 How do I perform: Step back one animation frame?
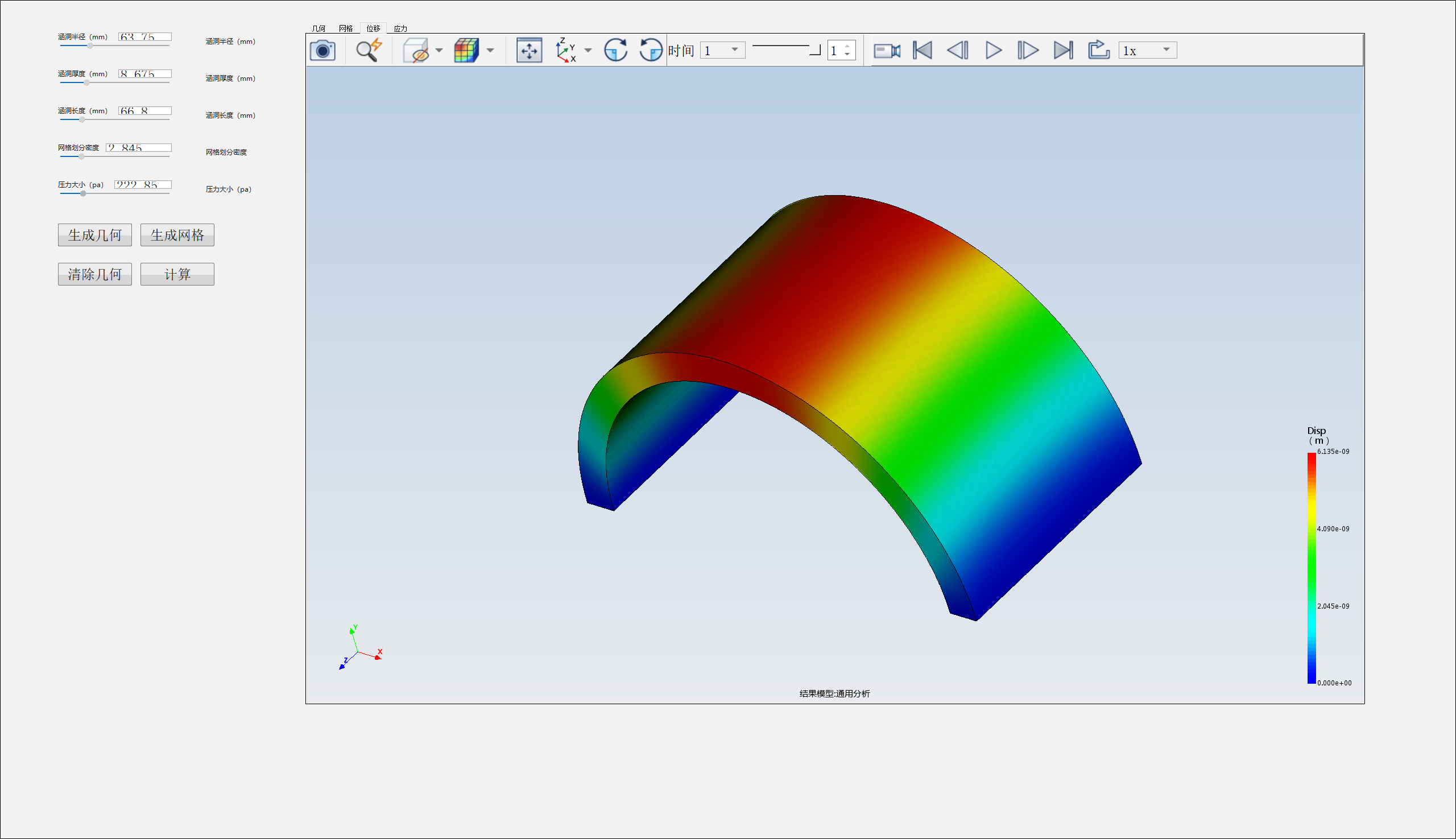tap(958, 50)
